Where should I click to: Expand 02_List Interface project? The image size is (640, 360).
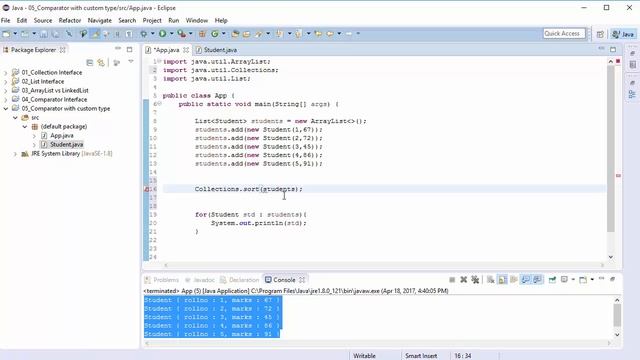(x=6, y=82)
